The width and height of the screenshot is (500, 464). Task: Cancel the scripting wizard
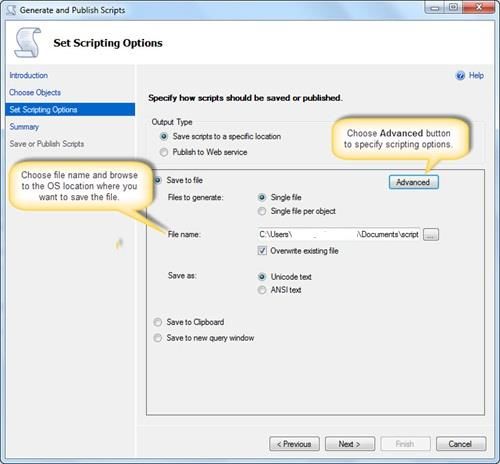(x=461, y=444)
